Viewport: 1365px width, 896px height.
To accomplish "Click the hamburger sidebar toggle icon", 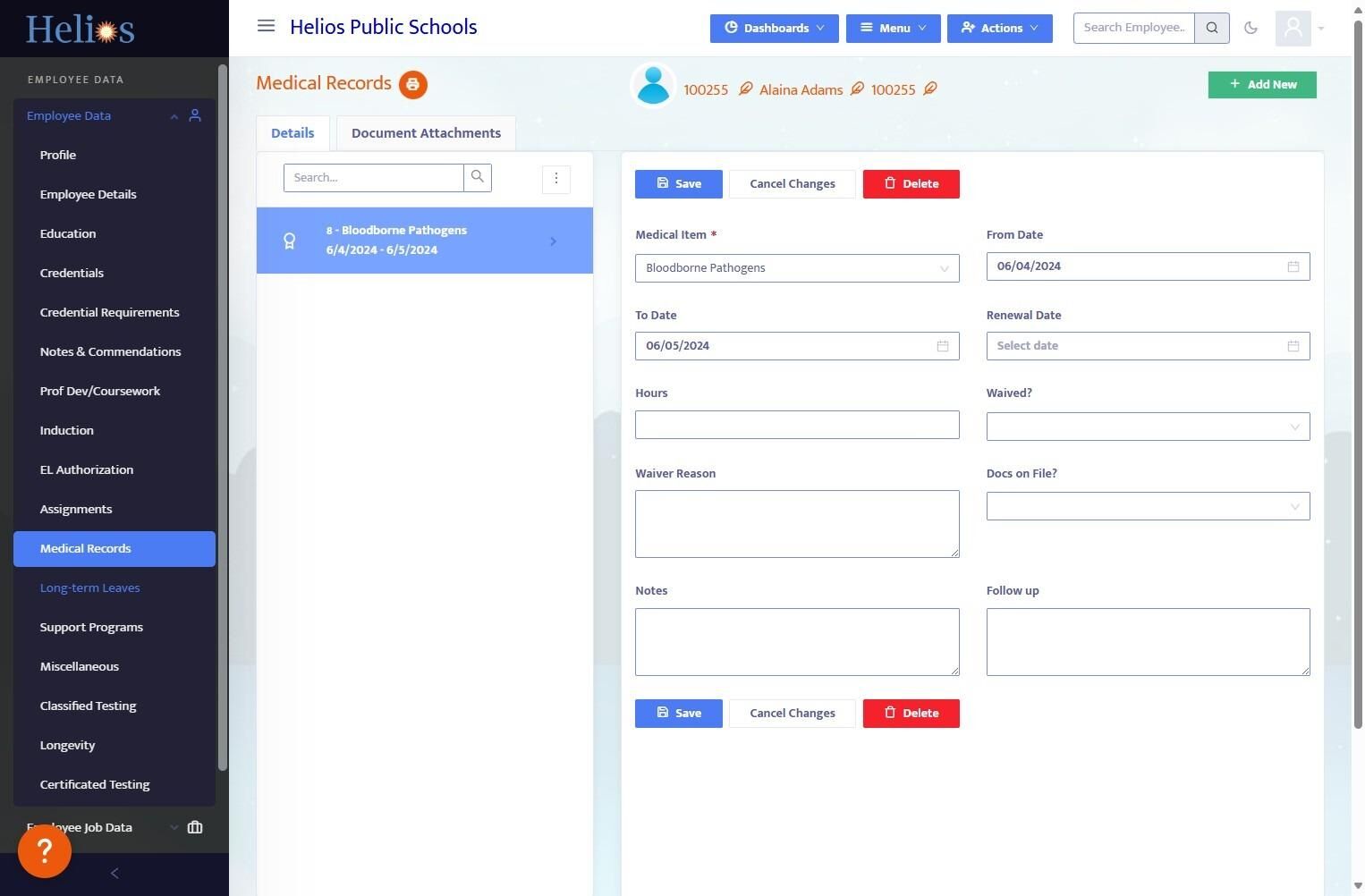I will point(266,26).
